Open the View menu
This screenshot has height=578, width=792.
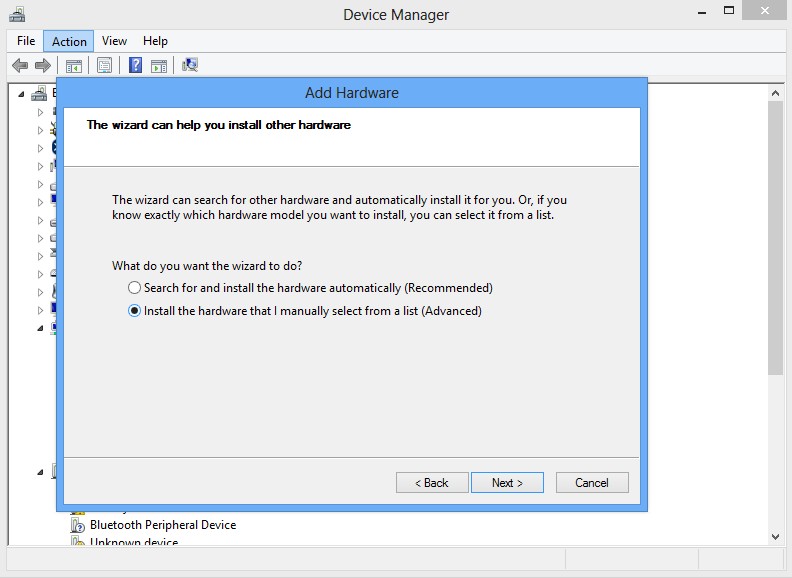114,41
